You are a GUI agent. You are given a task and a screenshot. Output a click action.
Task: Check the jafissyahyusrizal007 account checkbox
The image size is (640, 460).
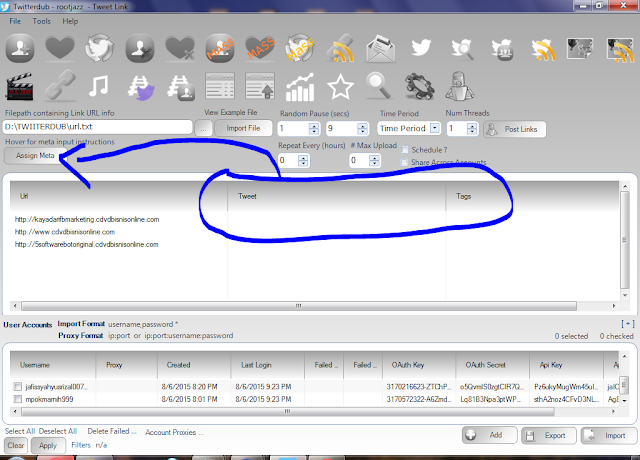18,386
